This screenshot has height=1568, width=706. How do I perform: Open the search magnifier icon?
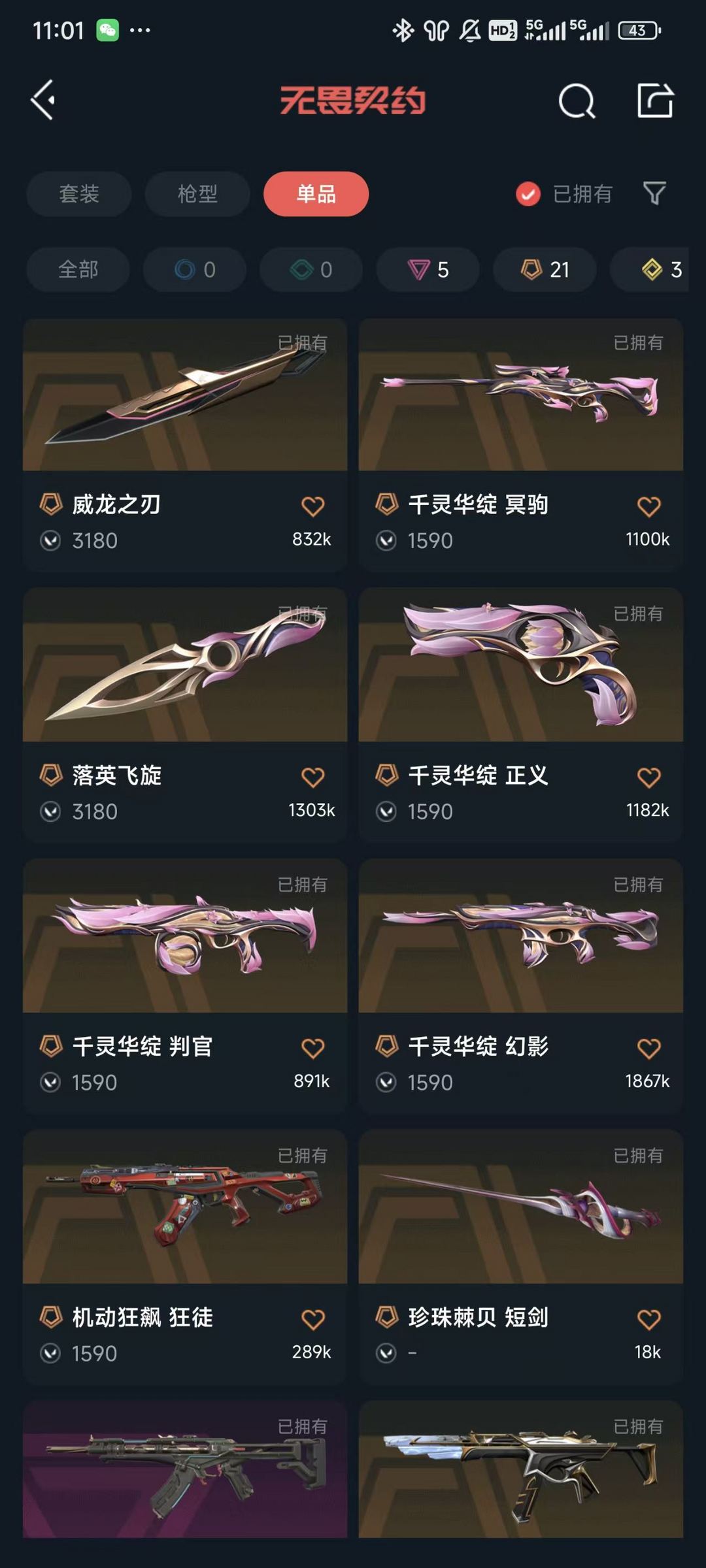577,101
